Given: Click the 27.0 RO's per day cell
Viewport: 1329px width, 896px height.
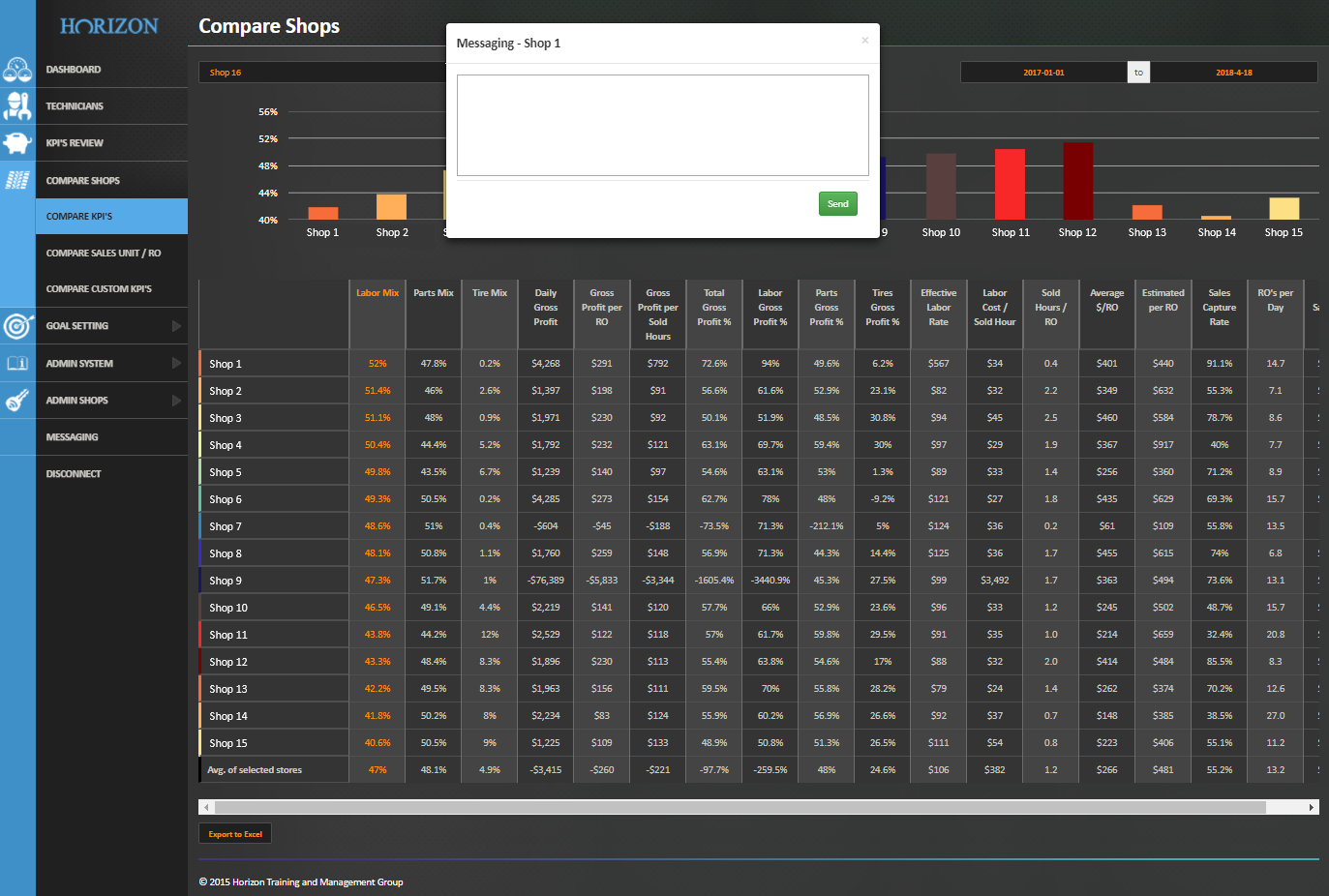Looking at the screenshot, I should pyautogui.click(x=1276, y=716).
